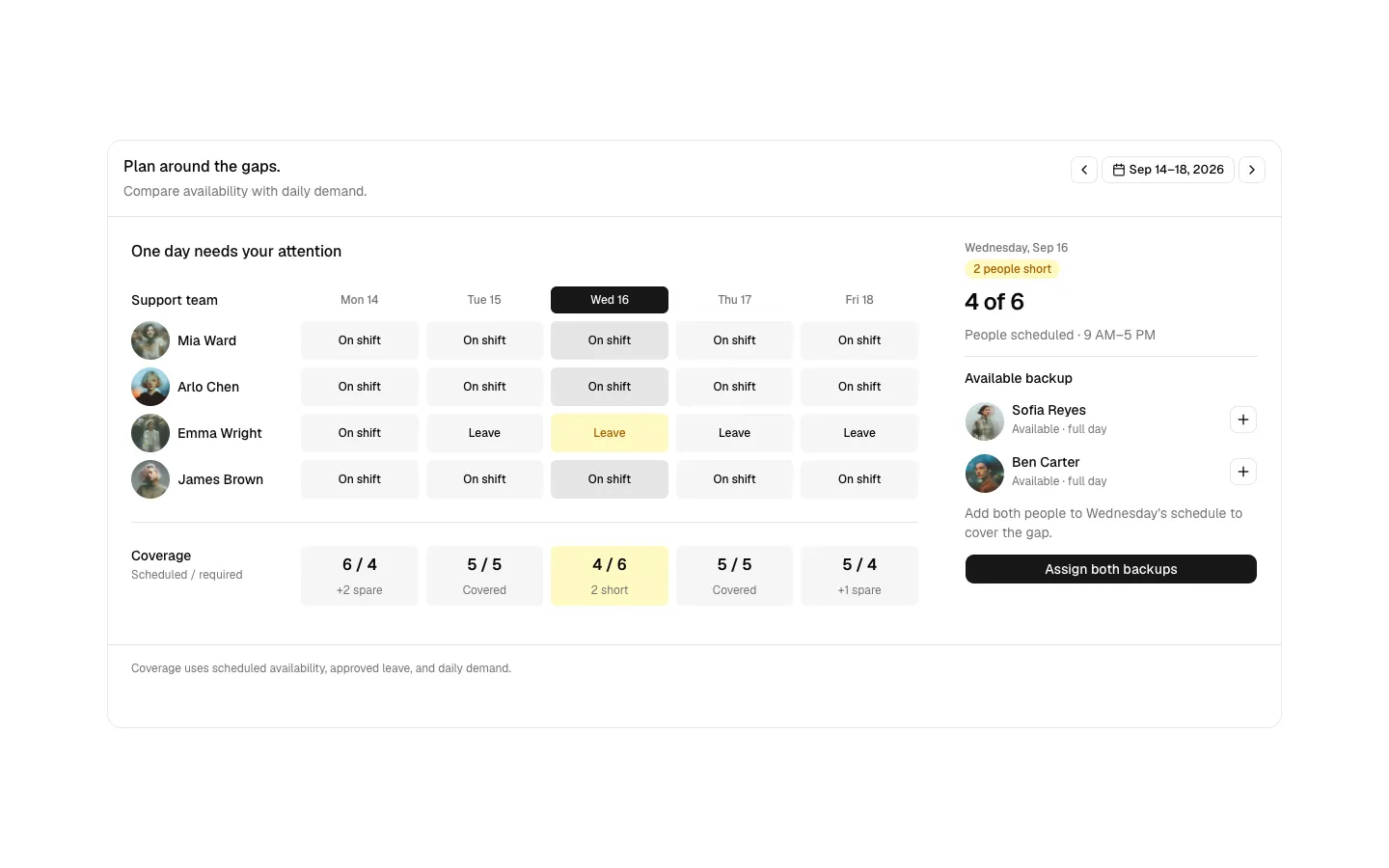The height and width of the screenshot is (868, 1389).
Task: Select the 4 / 6 coverage cell marked 2 short
Action: pos(610,576)
